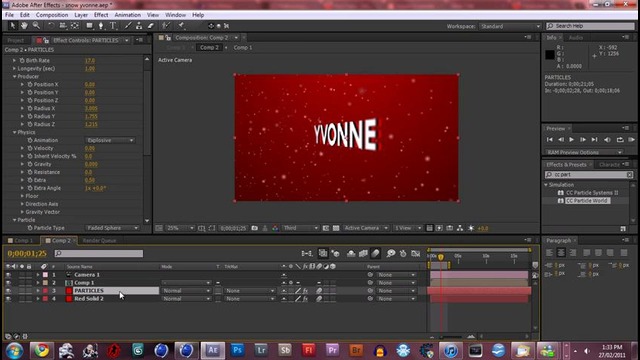
Task: Switch to Render Queue tab
Action: [x=99, y=240]
